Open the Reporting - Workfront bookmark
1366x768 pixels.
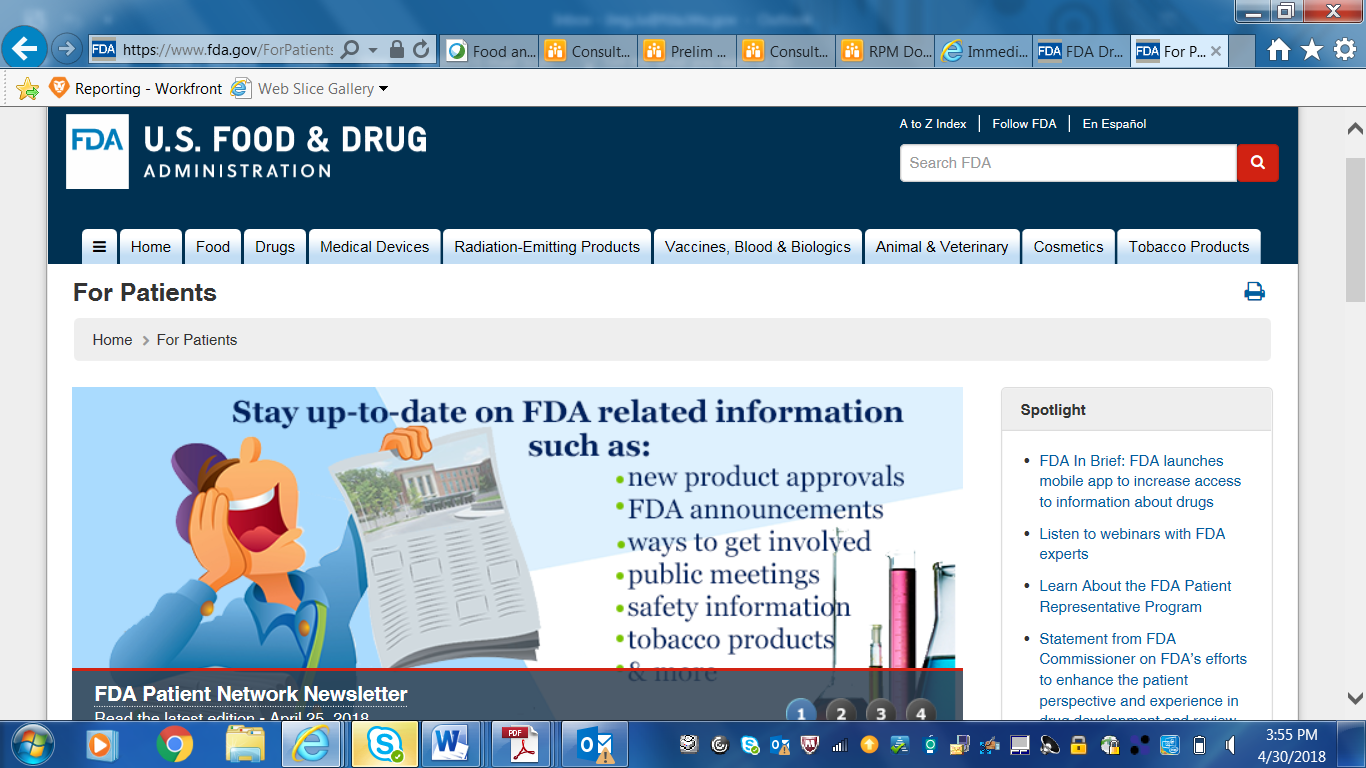[136, 88]
